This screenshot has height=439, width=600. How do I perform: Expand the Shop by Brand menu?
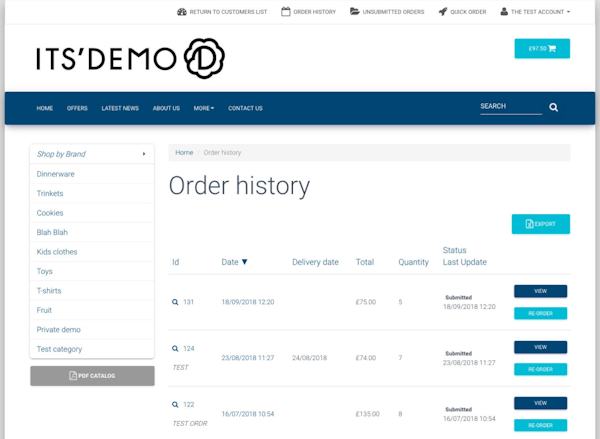coord(91,154)
